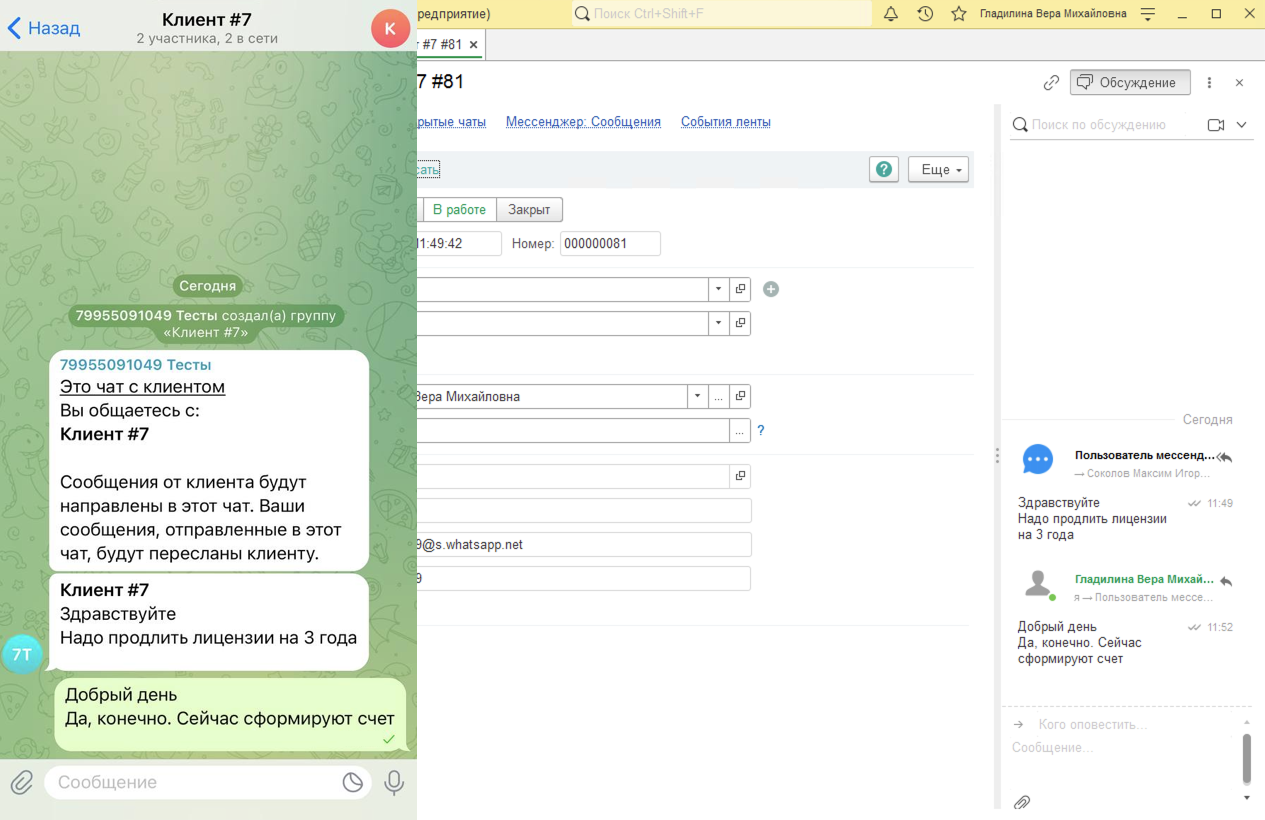Expand the chevron next to the camera icon

[x=1240, y=124]
